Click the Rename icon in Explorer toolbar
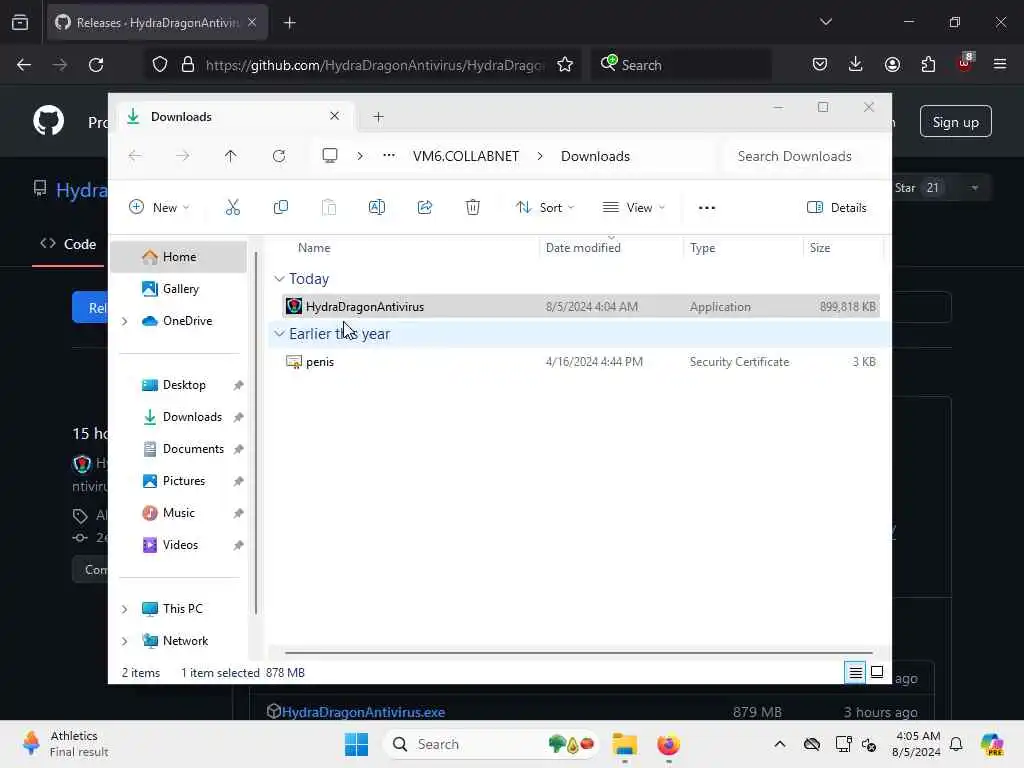Image resolution: width=1024 pixels, height=768 pixels. point(377,208)
